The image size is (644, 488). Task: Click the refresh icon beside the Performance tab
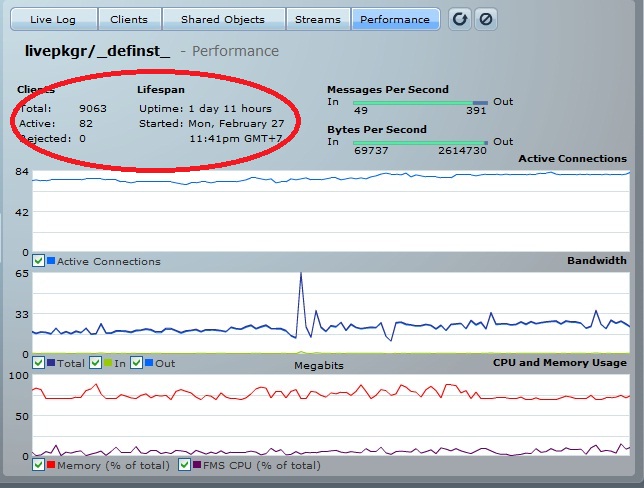point(460,19)
